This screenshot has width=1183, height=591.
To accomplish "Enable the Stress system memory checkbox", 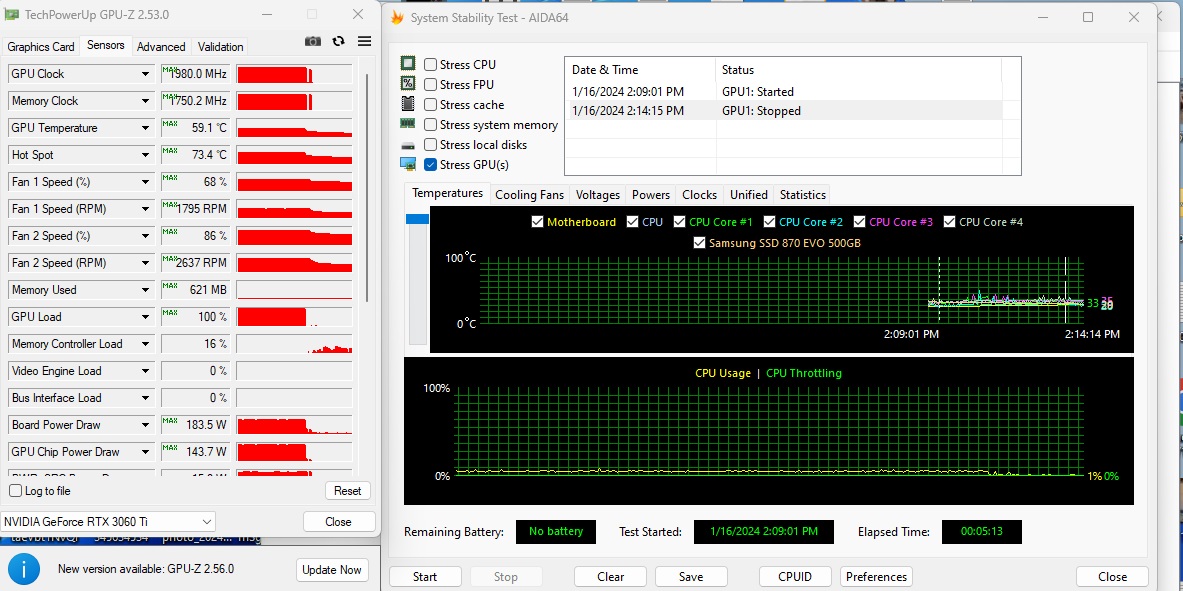I will click(x=430, y=125).
